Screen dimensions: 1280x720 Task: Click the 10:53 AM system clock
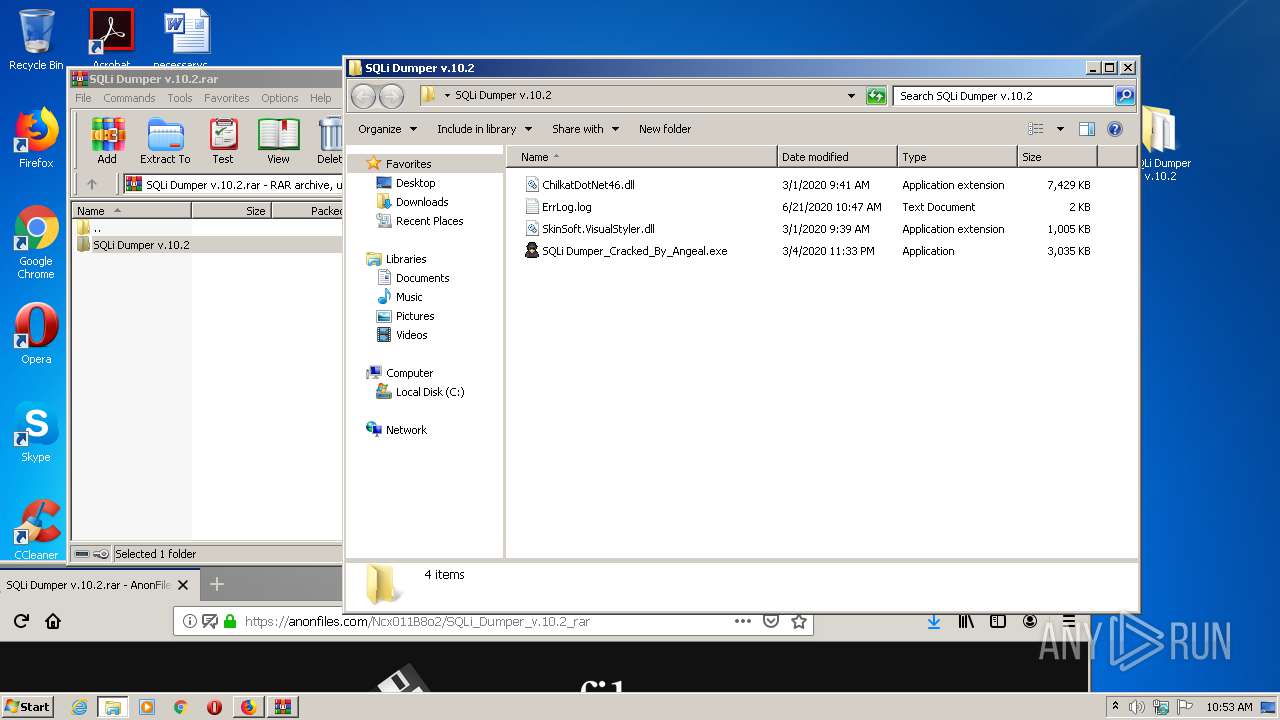tap(1229, 707)
